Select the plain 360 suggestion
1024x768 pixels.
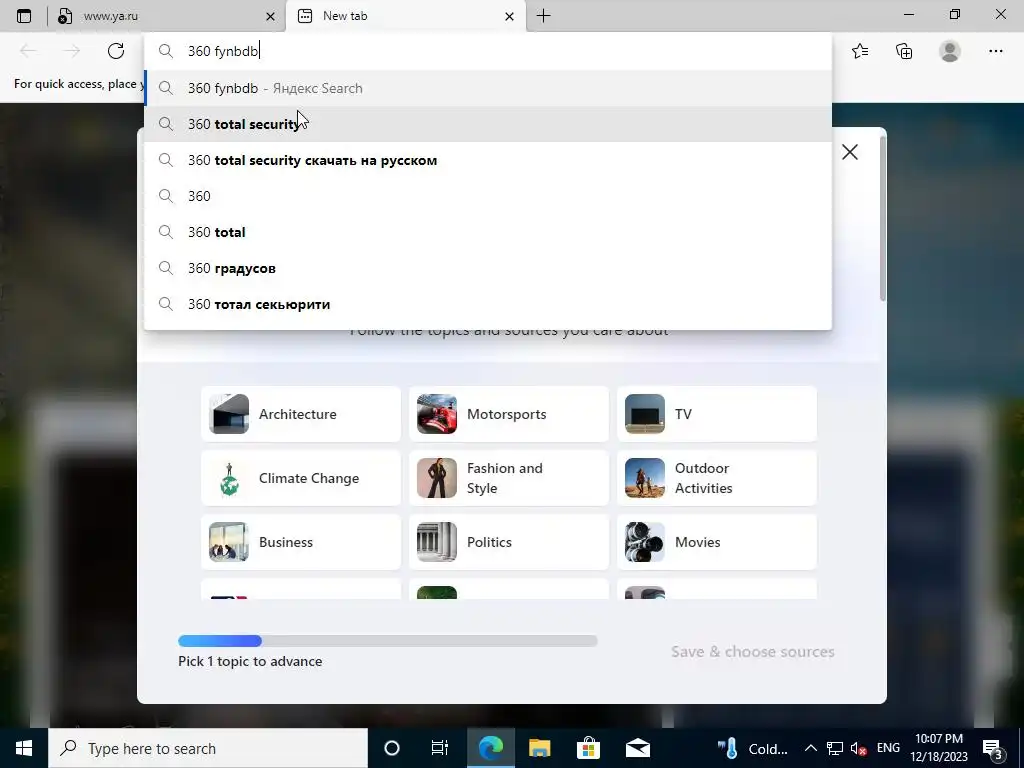click(x=488, y=196)
